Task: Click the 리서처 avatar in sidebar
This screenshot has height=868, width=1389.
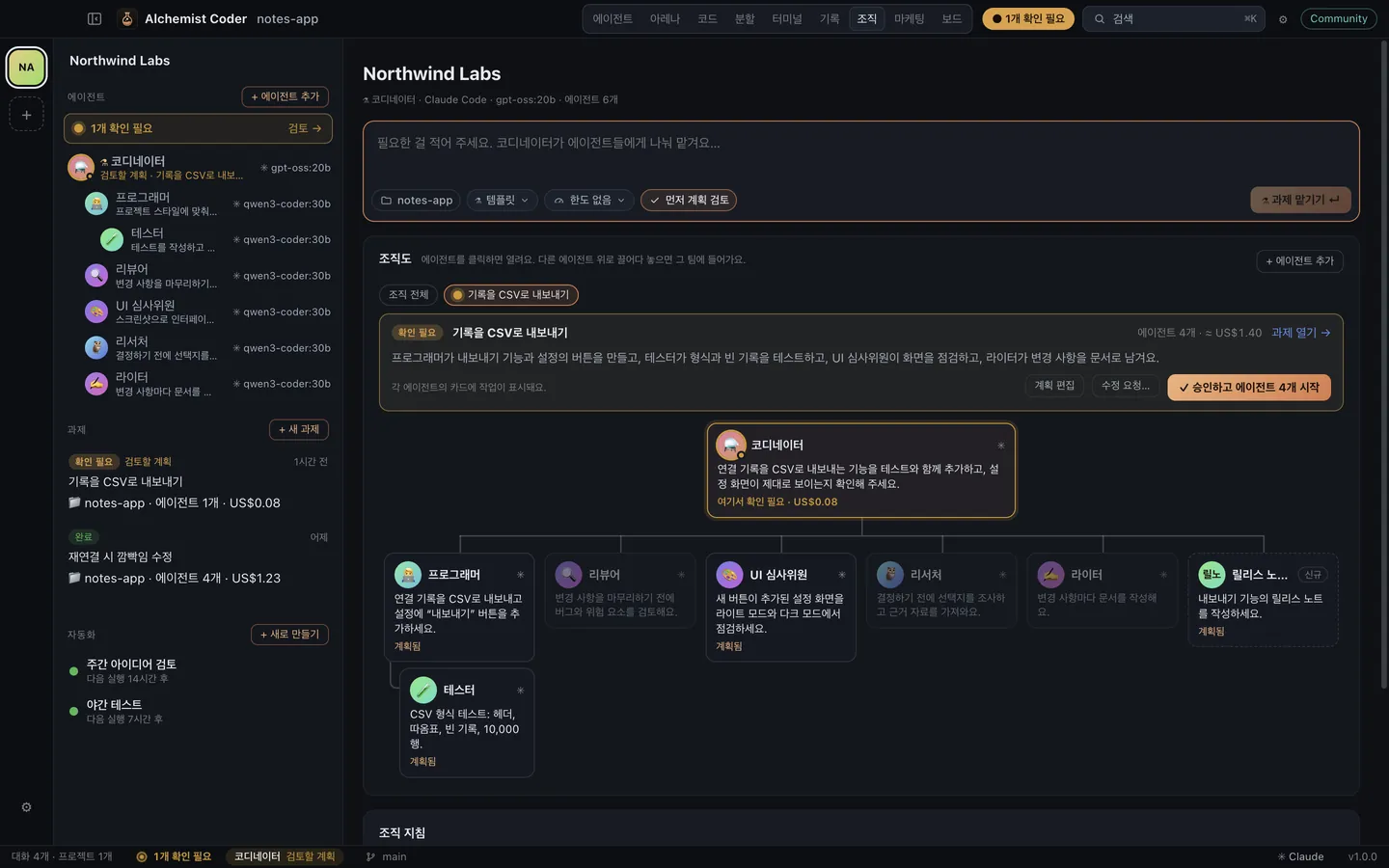Action: (96, 347)
